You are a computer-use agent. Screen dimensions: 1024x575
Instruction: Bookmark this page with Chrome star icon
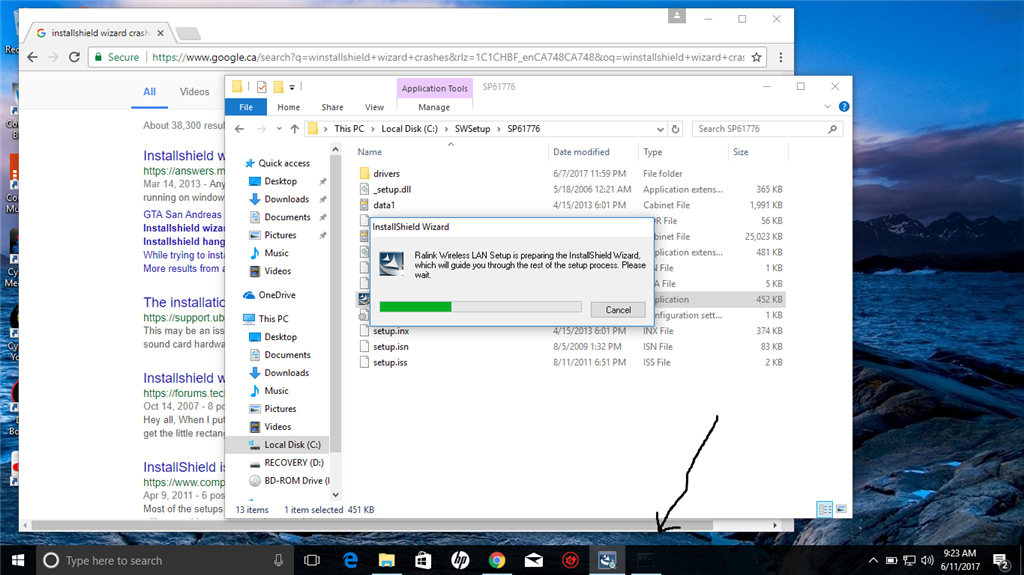click(756, 58)
